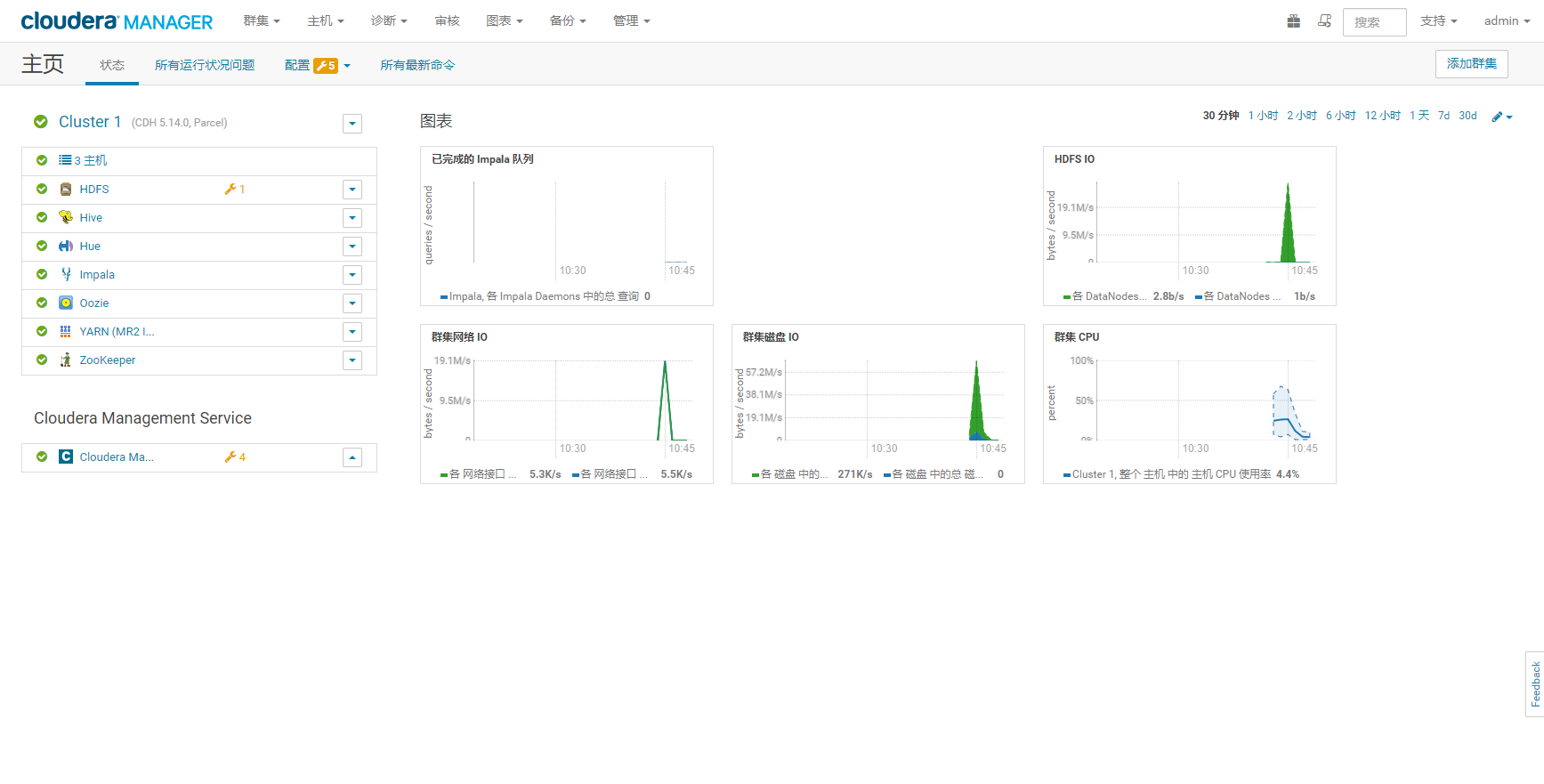Click the Impala green health check icon
1544x784 pixels.
[x=42, y=274]
